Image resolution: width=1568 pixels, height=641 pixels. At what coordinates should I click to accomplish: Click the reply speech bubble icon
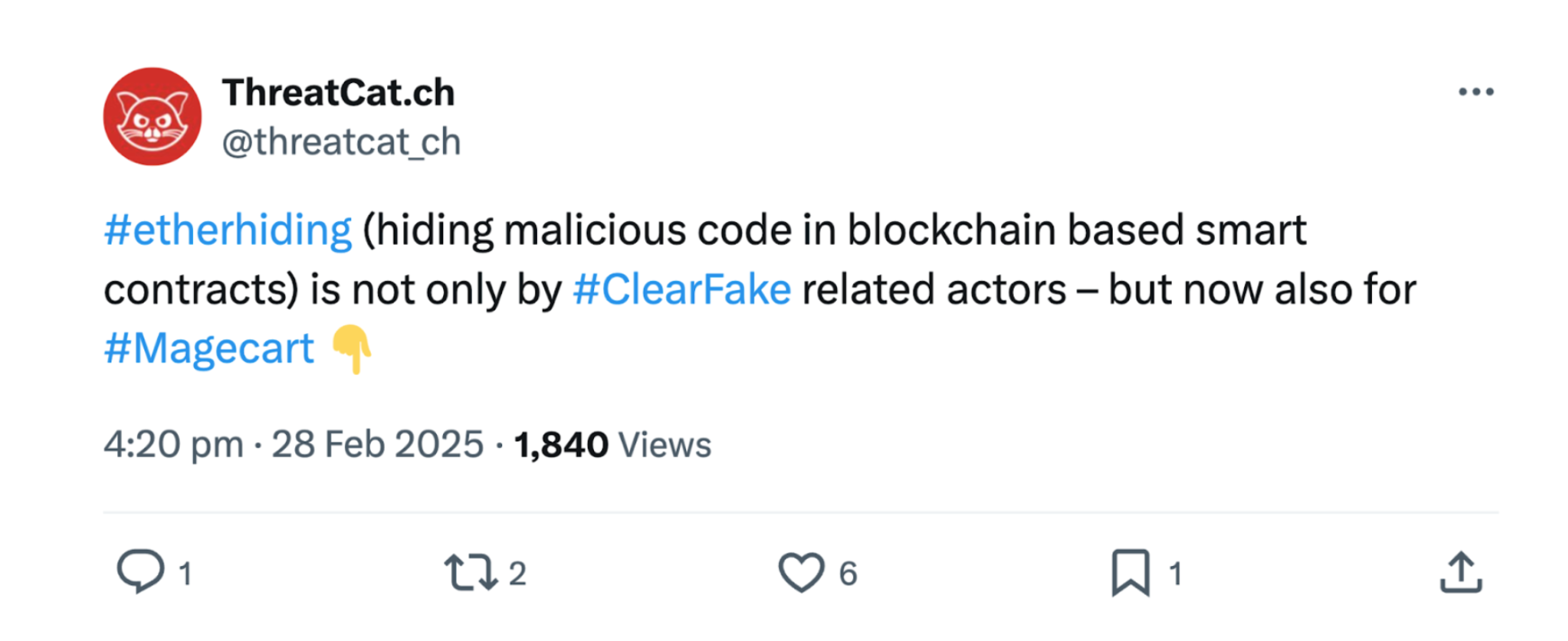click(141, 571)
